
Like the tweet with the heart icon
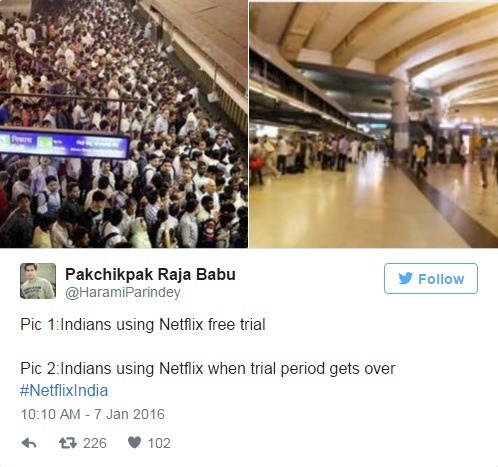(x=135, y=443)
